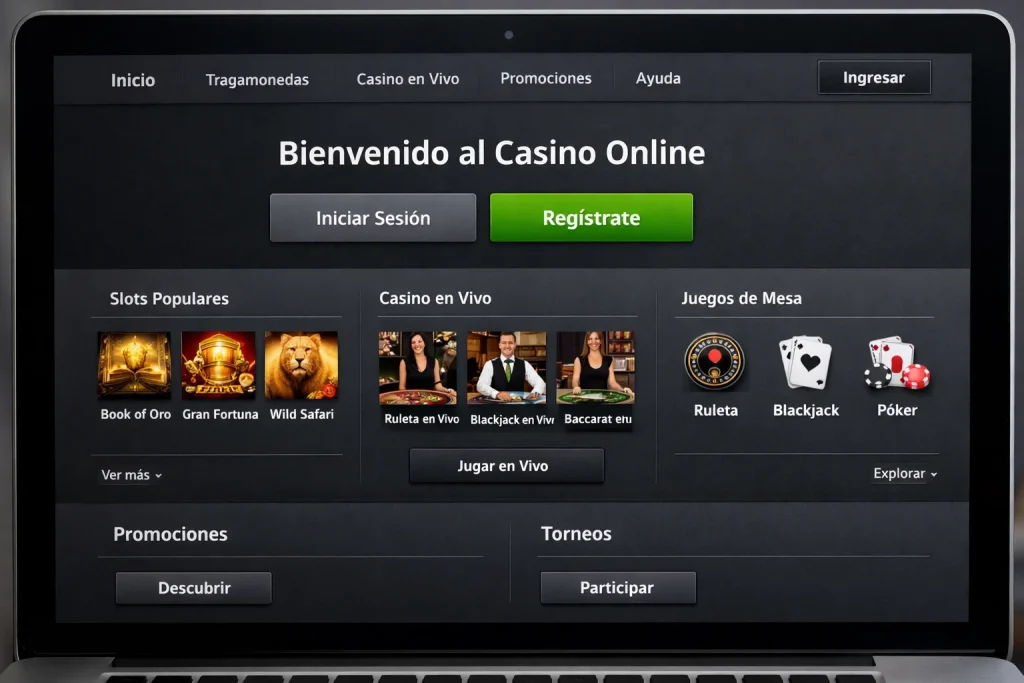The width and height of the screenshot is (1024, 683).
Task: Launch the Gran Fortuna slot game
Action: click(x=218, y=365)
